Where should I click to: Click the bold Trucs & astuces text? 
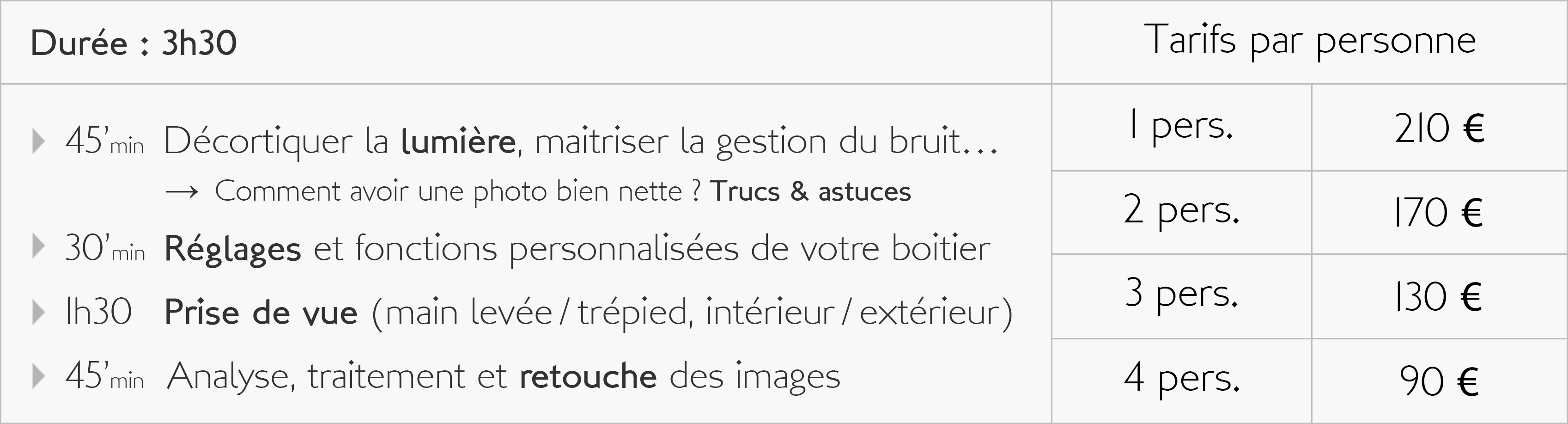pos(810,192)
